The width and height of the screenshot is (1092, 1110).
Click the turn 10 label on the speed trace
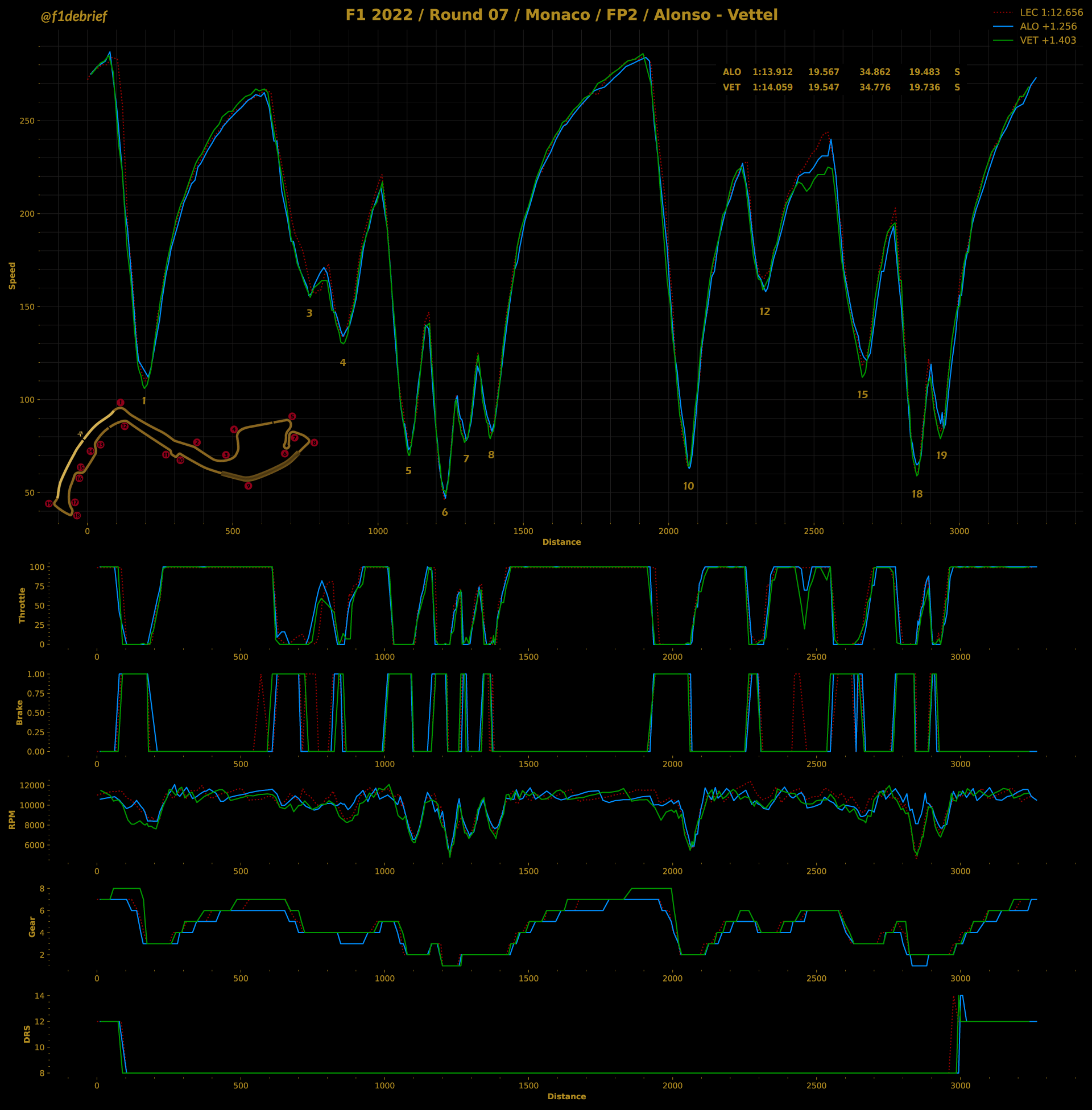688,486
